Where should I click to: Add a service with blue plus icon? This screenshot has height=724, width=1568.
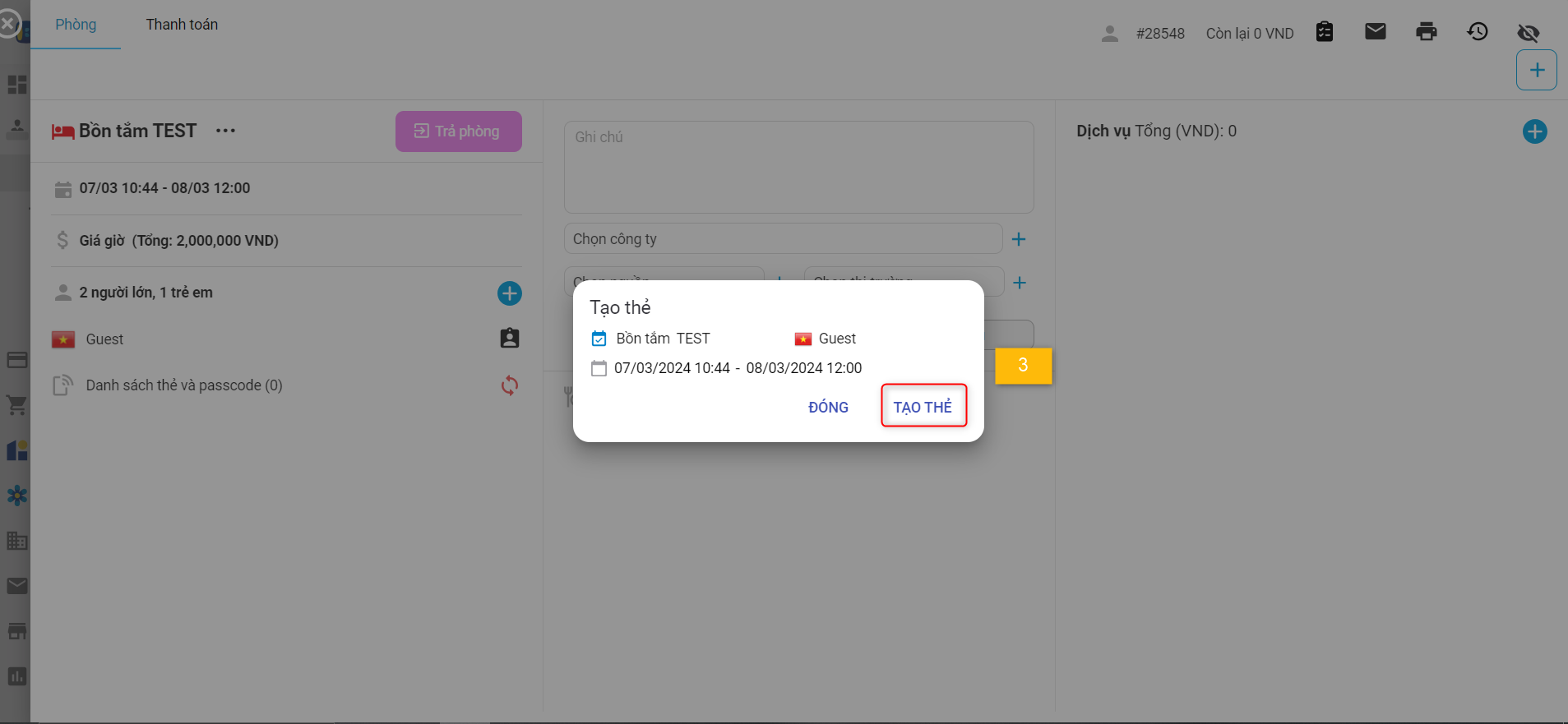pyautogui.click(x=1534, y=131)
